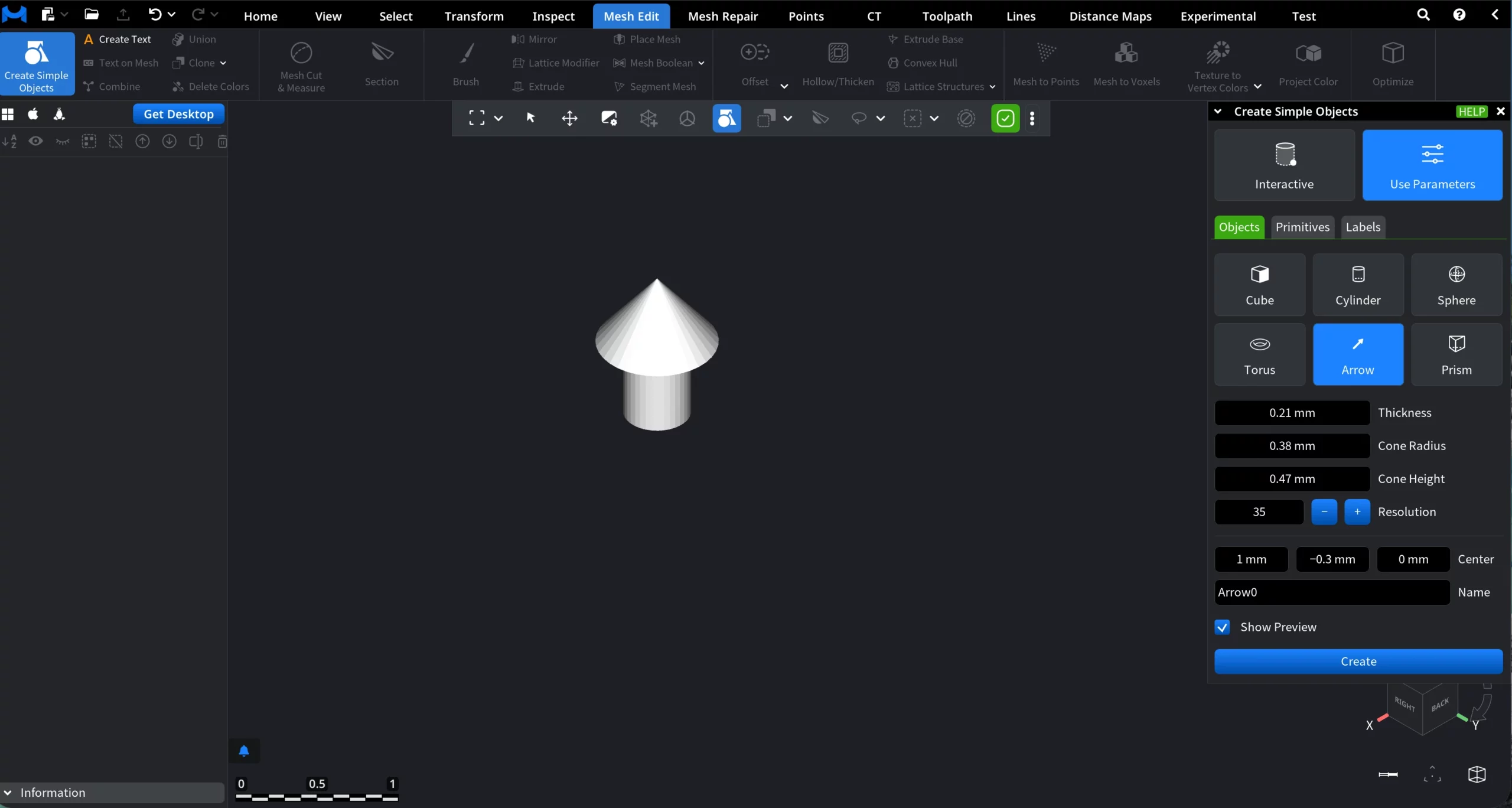Click the green confirm checkmark in viewport toolbar
This screenshot has height=808, width=1512.
point(1005,118)
